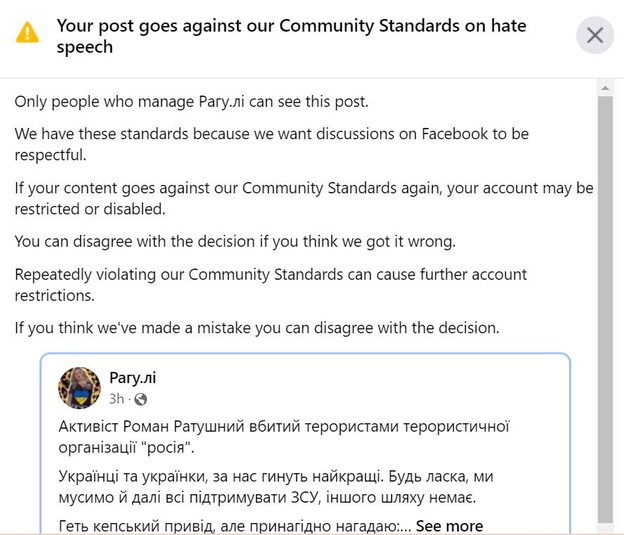Open the Рагу.лі profile picture
Viewport: 624px width, 535px height.
pyautogui.click(x=79, y=387)
